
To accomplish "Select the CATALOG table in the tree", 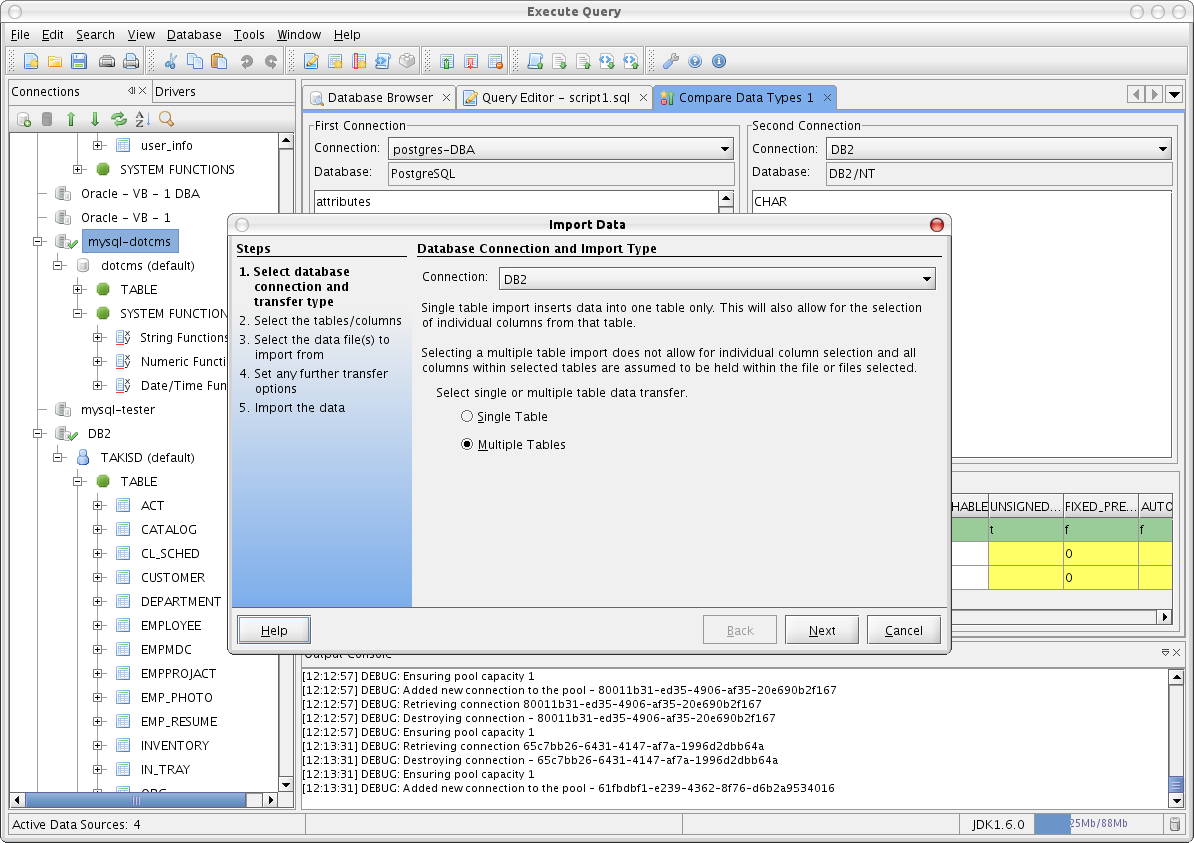I will pyautogui.click(x=168, y=529).
